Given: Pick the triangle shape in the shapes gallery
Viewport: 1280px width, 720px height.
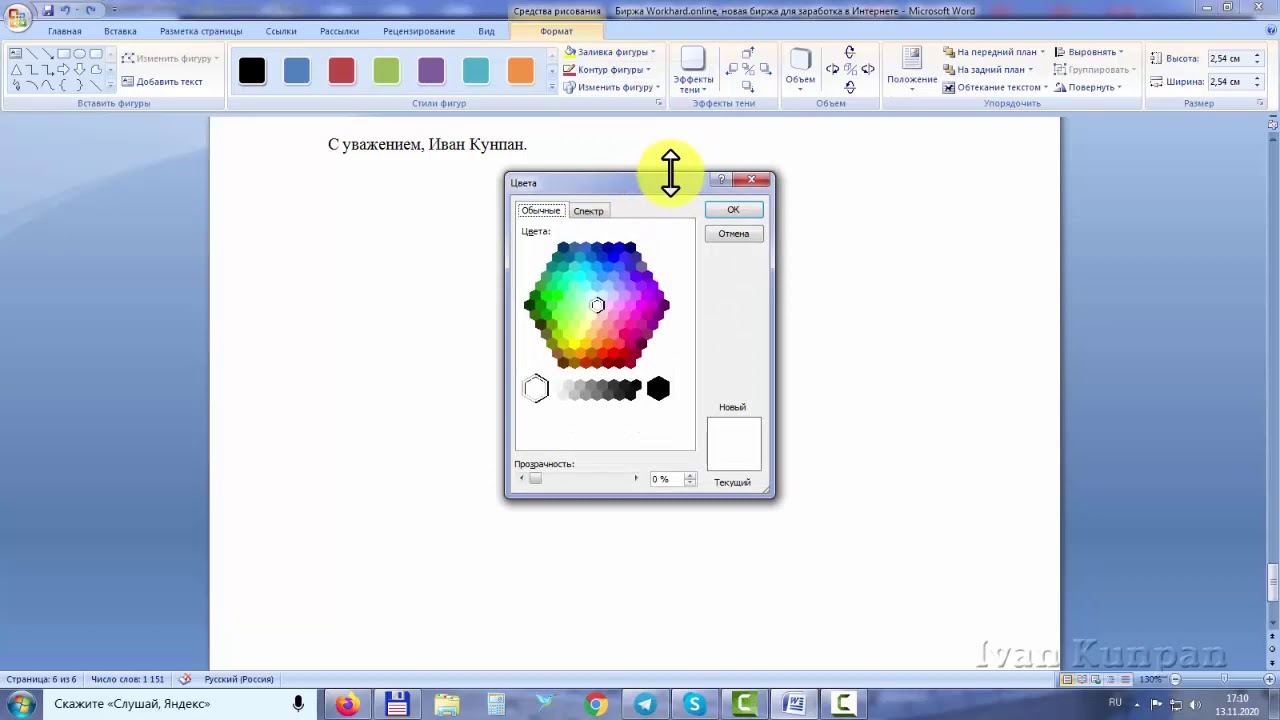Looking at the screenshot, I should click(16, 70).
